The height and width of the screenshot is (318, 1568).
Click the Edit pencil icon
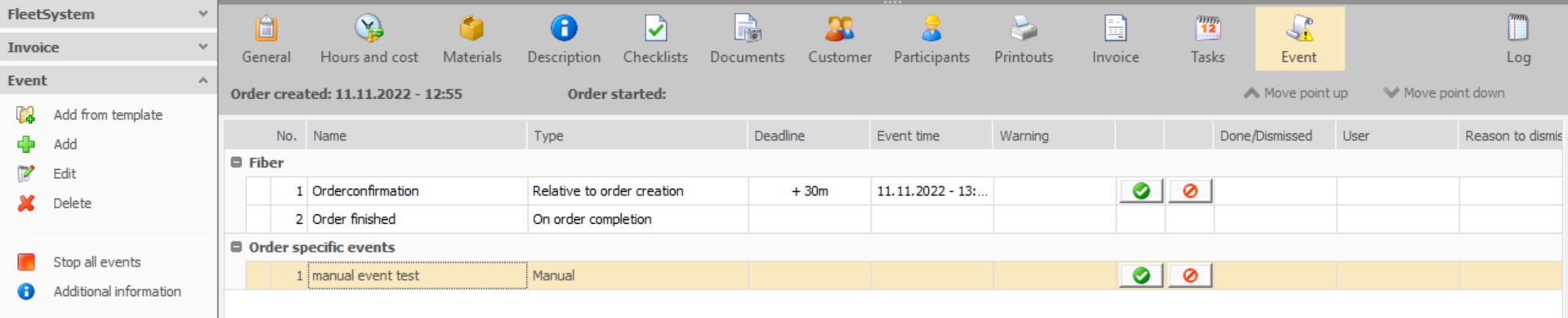26,174
